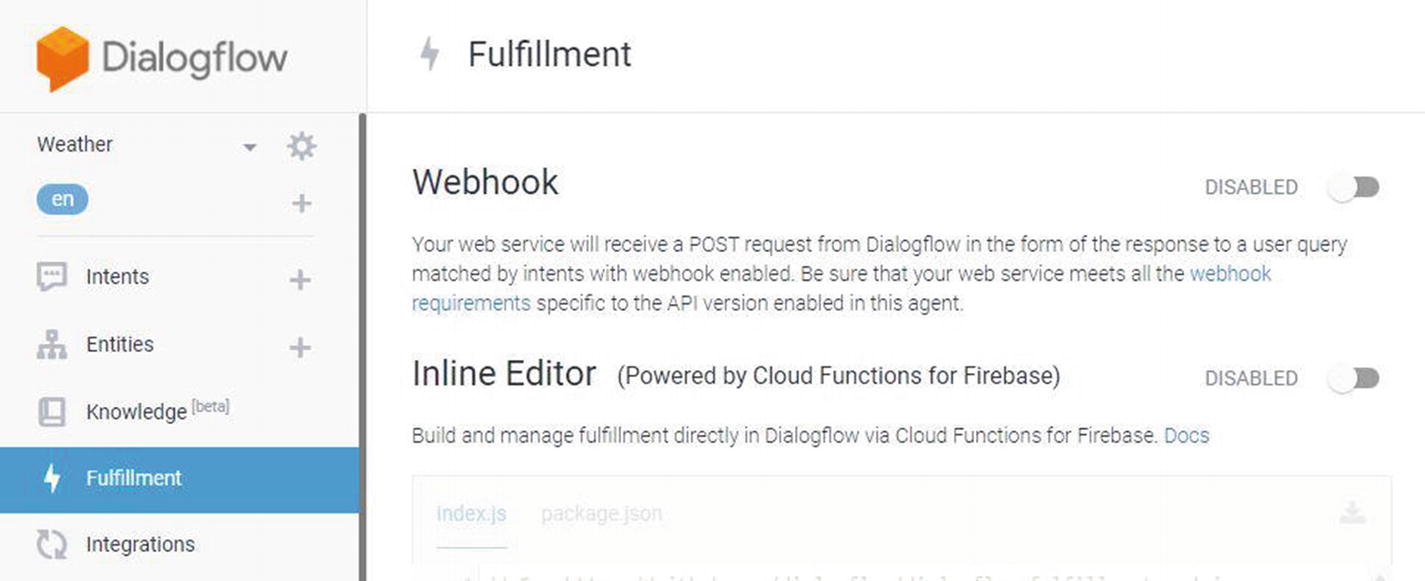Click the Intents speech bubble icon
The width and height of the screenshot is (1425, 581).
(x=51, y=277)
